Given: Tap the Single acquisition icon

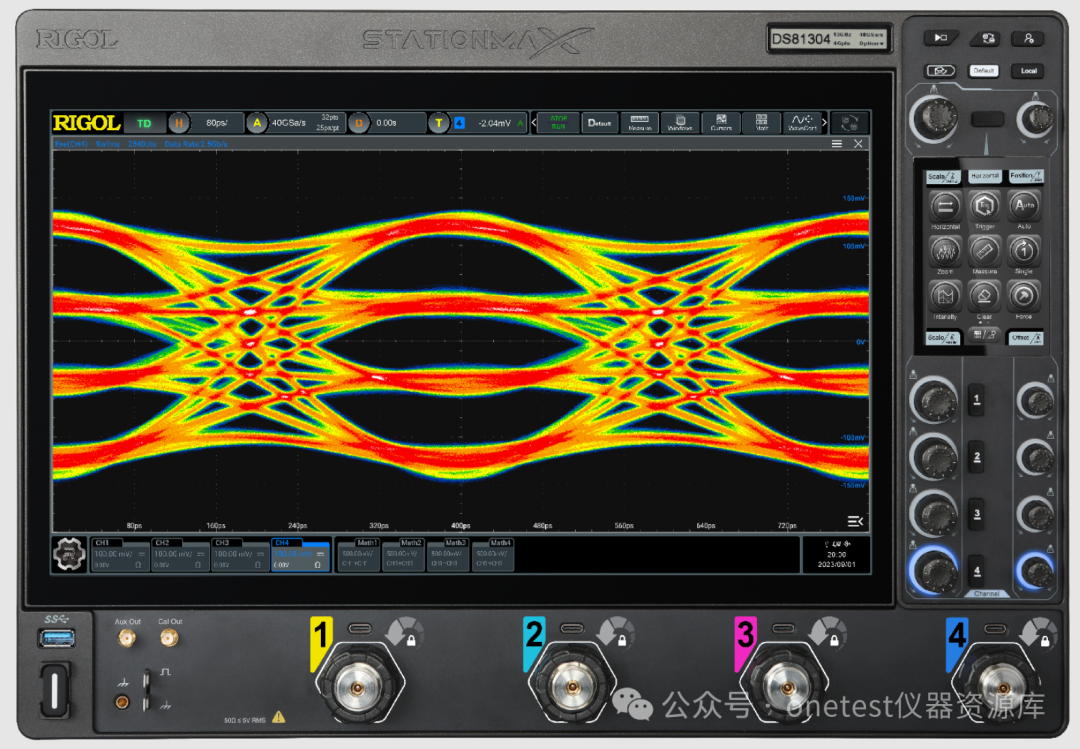Looking at the screenshot, I should (1024, 252).
